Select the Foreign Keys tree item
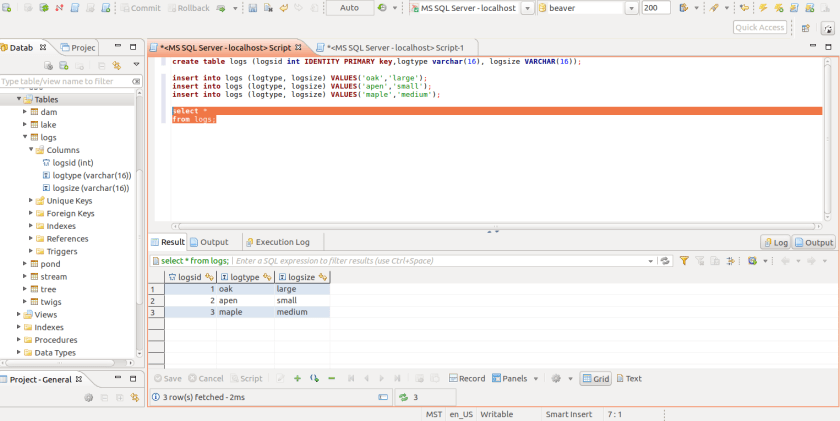Screen dimensions: 840x421 coord(70,213)
